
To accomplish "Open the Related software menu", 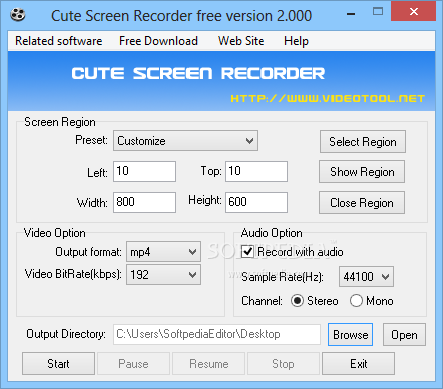I will point(59,41).
